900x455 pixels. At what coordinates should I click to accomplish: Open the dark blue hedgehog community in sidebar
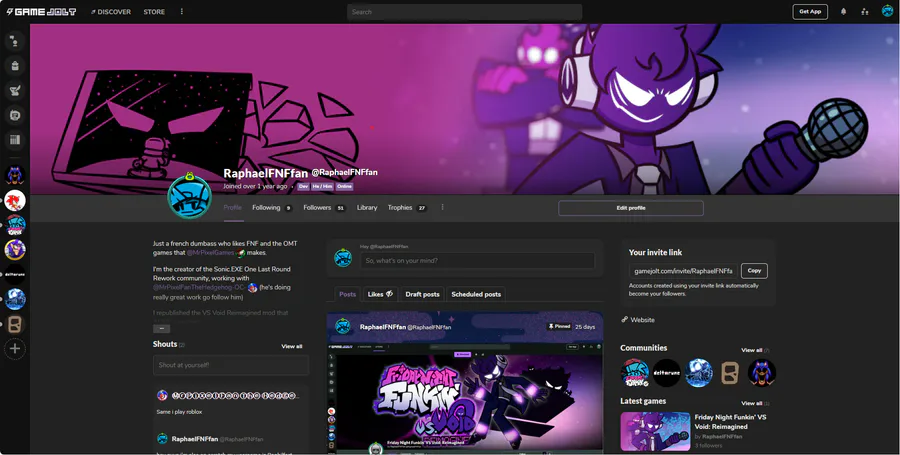pos(15,176)
